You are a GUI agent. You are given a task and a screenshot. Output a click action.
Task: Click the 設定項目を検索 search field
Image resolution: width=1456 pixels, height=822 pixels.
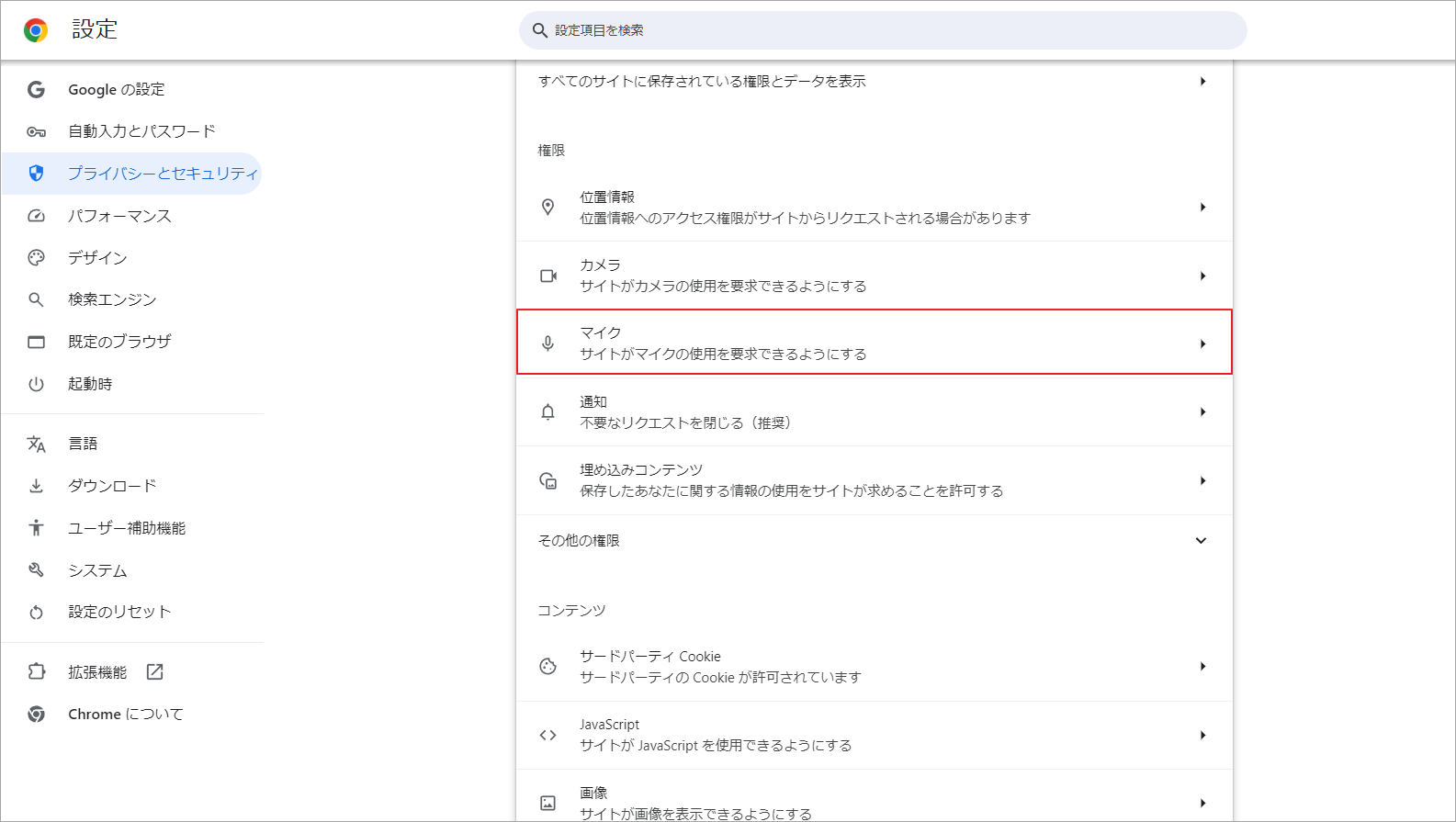pyautogui.click(x=883, y=30)
